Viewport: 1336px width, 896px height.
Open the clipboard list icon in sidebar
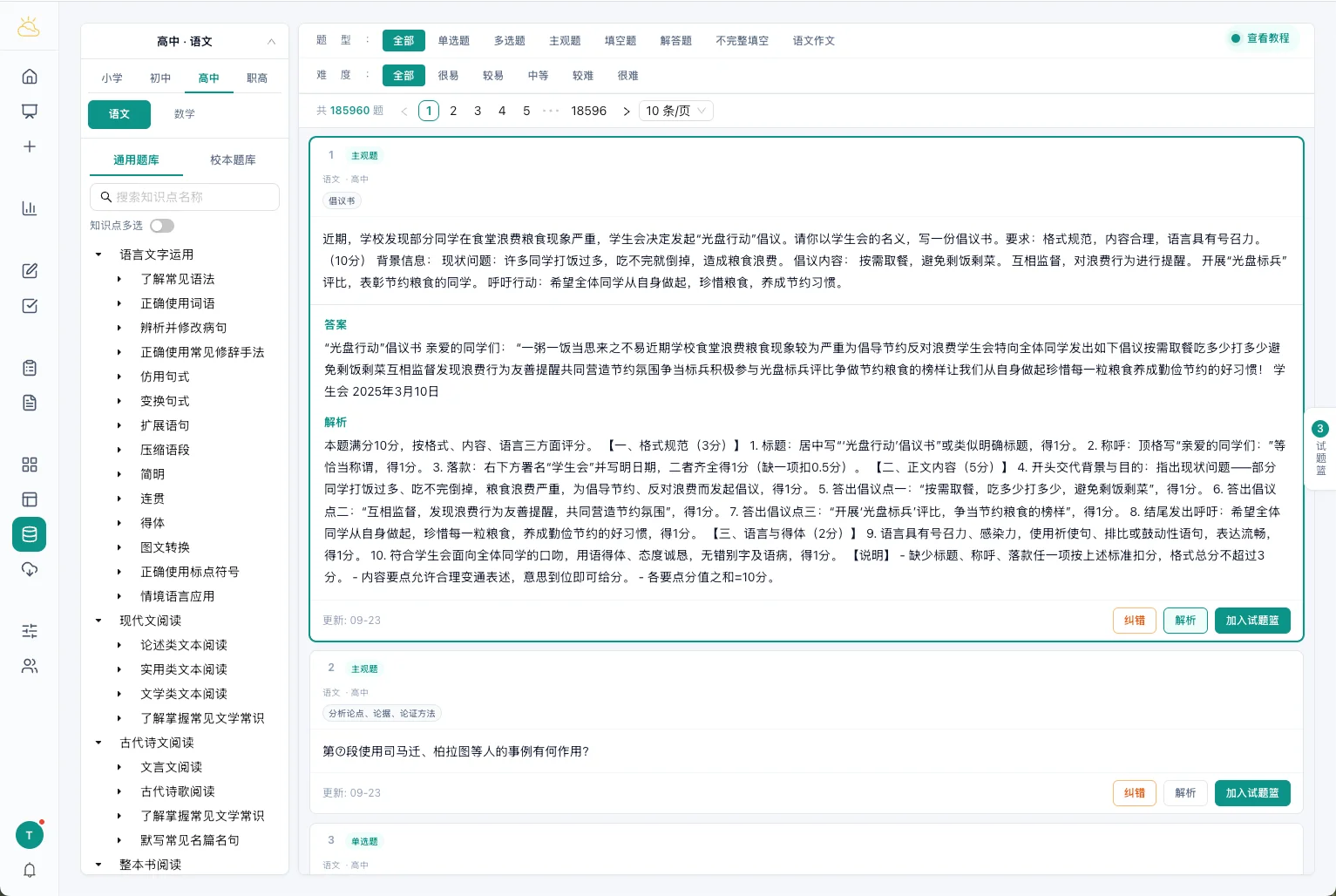(x=30, y=368)
